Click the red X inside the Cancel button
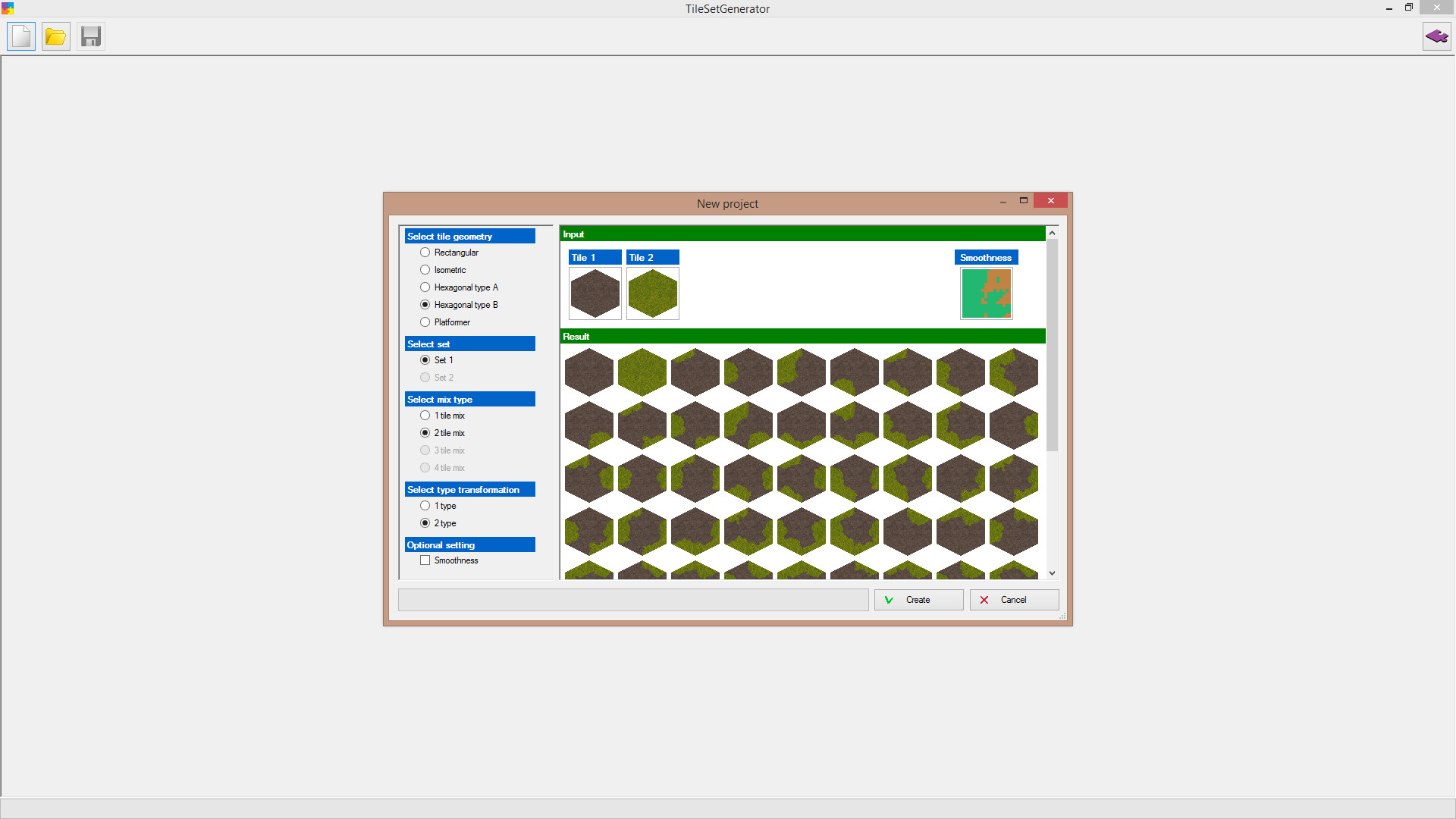Screen dimensions: 1456x819 click(984, 600)
